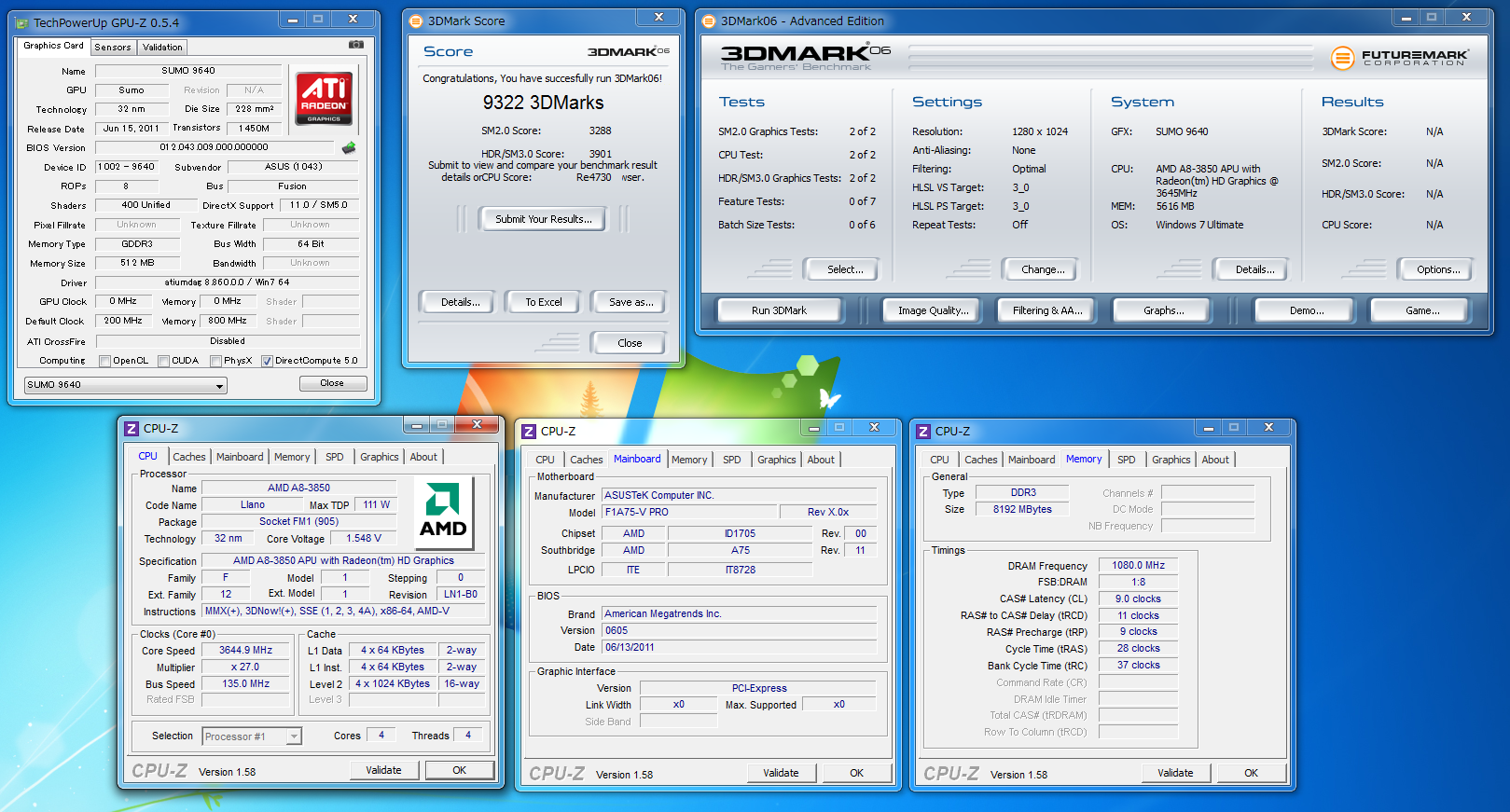Click the DRAM Frequency value 1080.0 MHz
Image resolution: width=1510 pixels, height=812 pixels.
pyautogui.click(x=1138, y=565)
